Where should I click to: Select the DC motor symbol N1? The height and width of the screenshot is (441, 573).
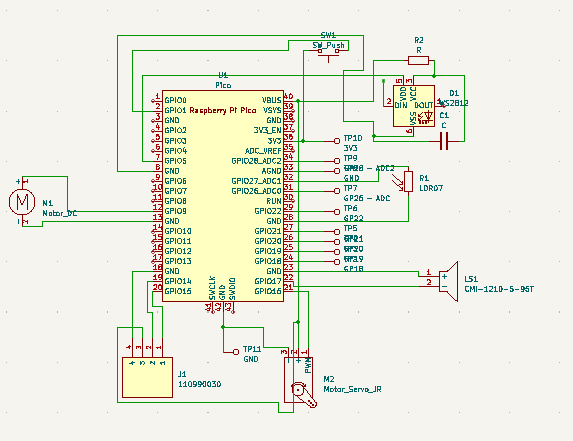pyautogui.click(x=22, y=202)
